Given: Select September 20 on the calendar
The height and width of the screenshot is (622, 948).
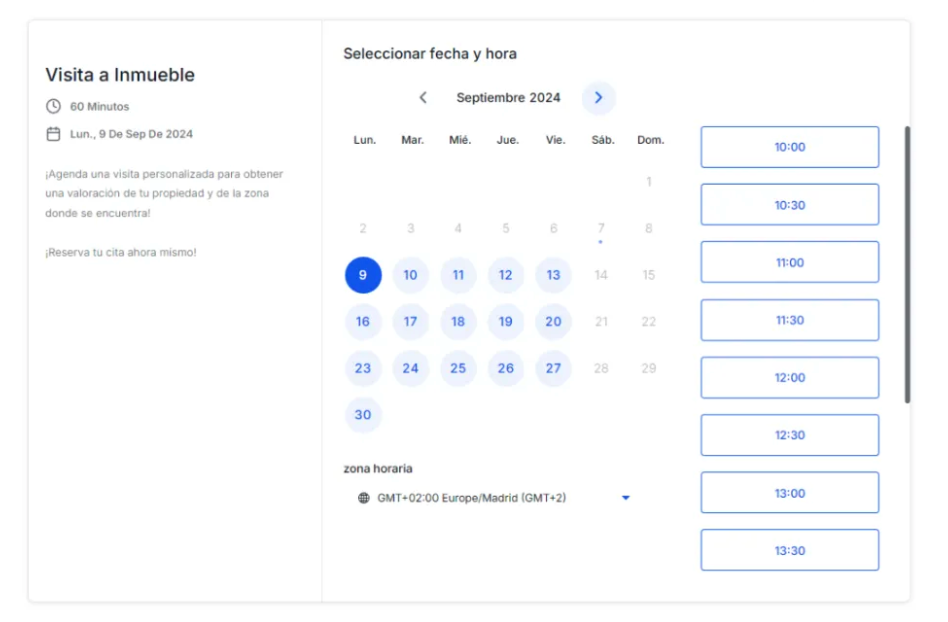Looking at the screenshot, I should point(553,322).
